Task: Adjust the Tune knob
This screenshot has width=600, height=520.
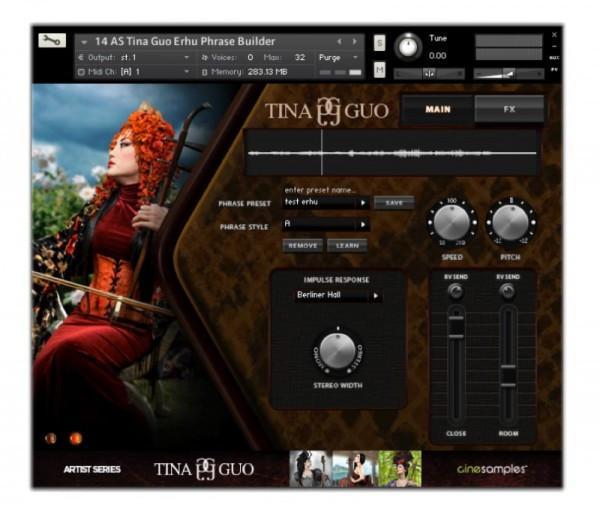Action: pyautogui.click(x=408, y=47)
